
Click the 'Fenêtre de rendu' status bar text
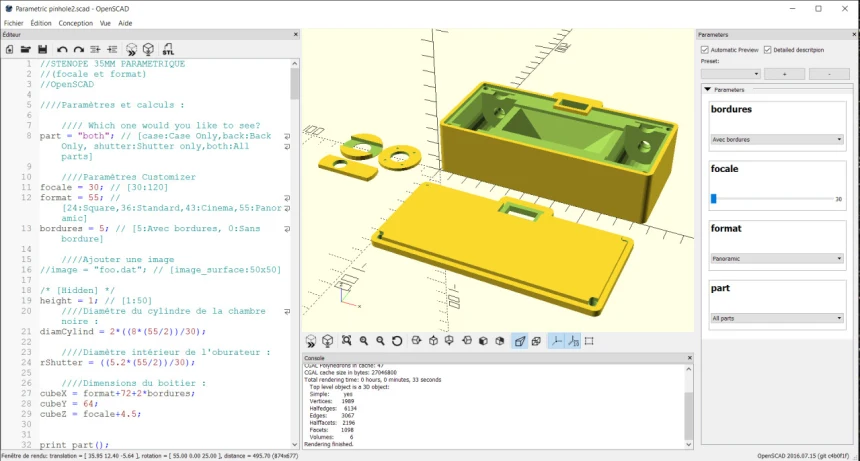(x=149, y=456)
